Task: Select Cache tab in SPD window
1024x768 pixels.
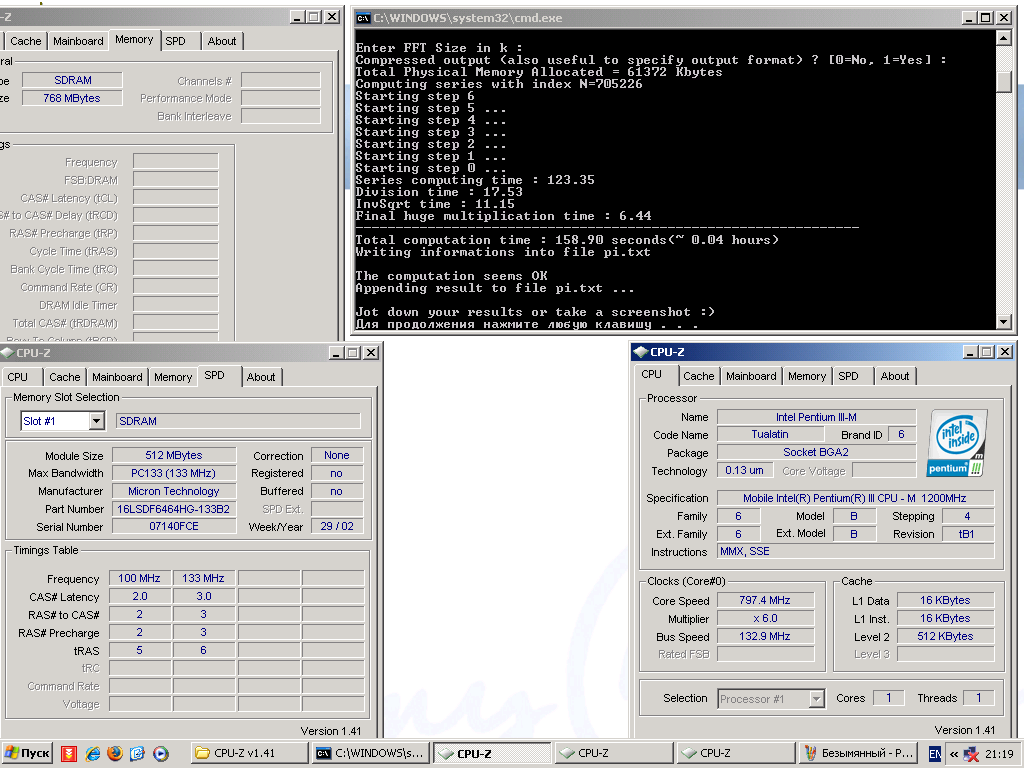Action: pos(65,377)
